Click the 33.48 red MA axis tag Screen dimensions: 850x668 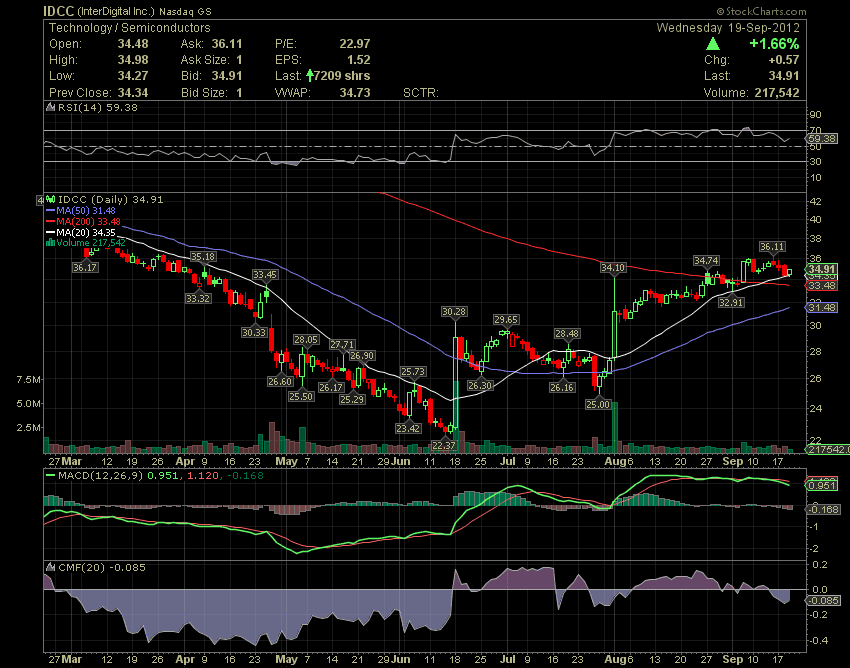(x=822, y=285)
